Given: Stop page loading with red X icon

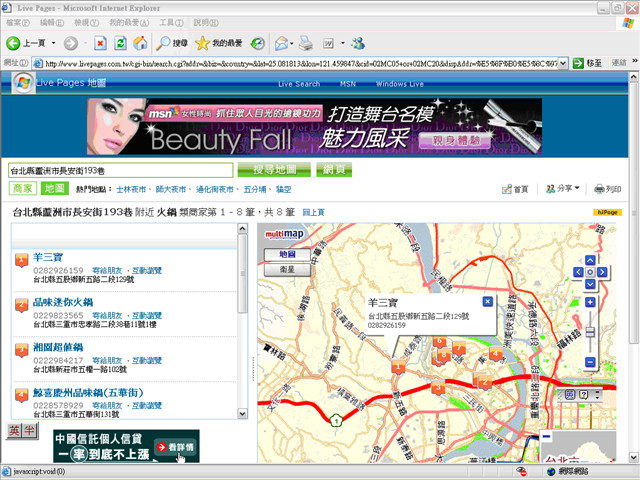Looking at the screenshot, I should pos(100,43).
